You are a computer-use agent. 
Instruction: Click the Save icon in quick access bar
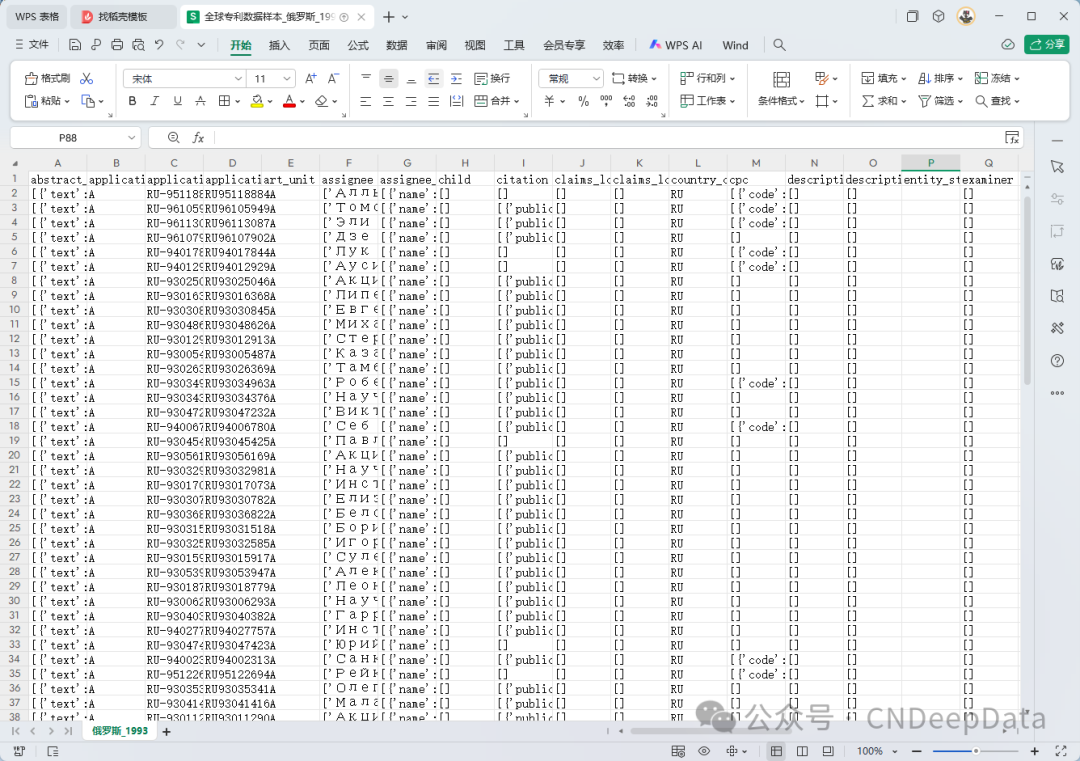(x=75, y=45)
